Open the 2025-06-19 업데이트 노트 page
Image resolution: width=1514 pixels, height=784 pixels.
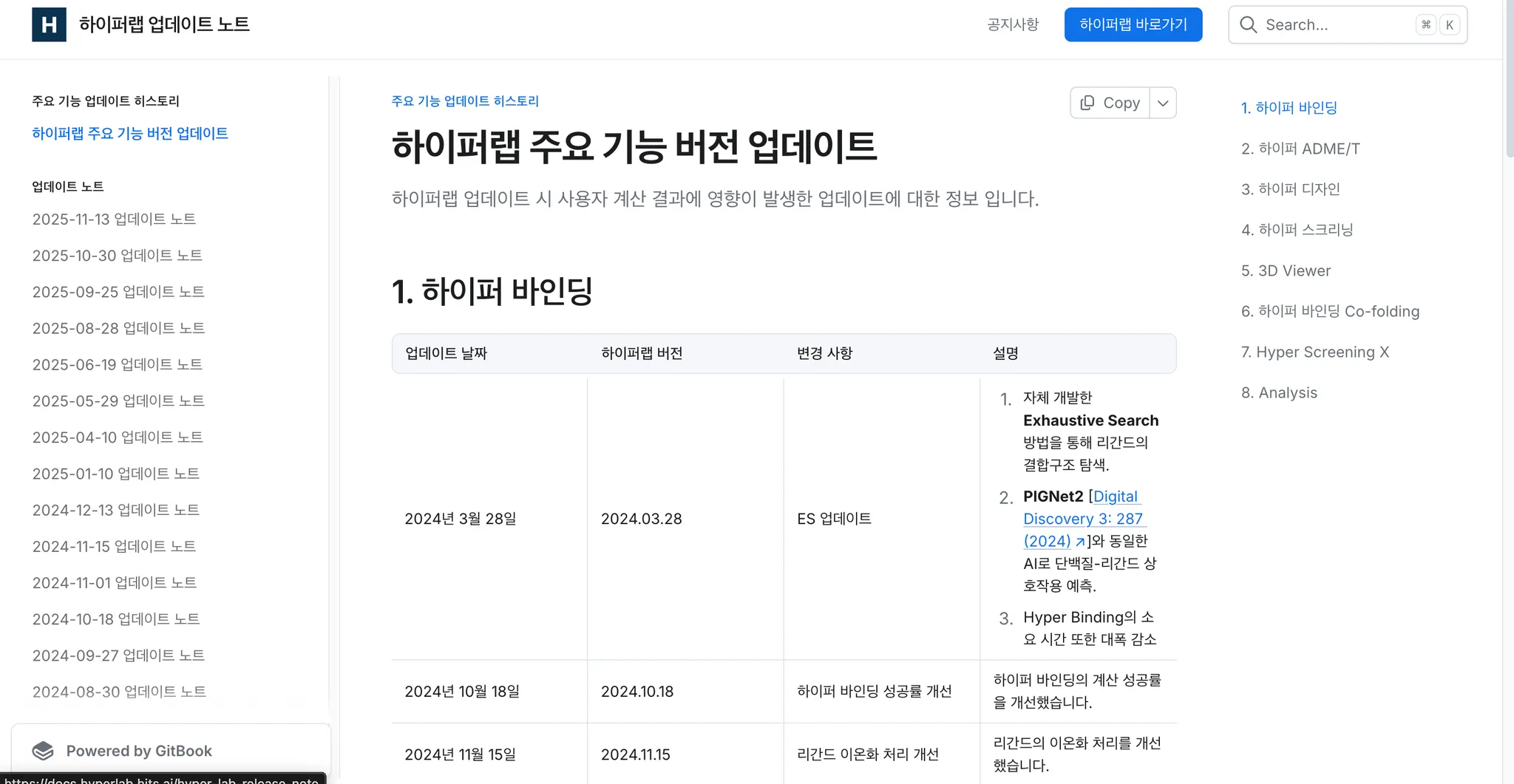point(117,364)
